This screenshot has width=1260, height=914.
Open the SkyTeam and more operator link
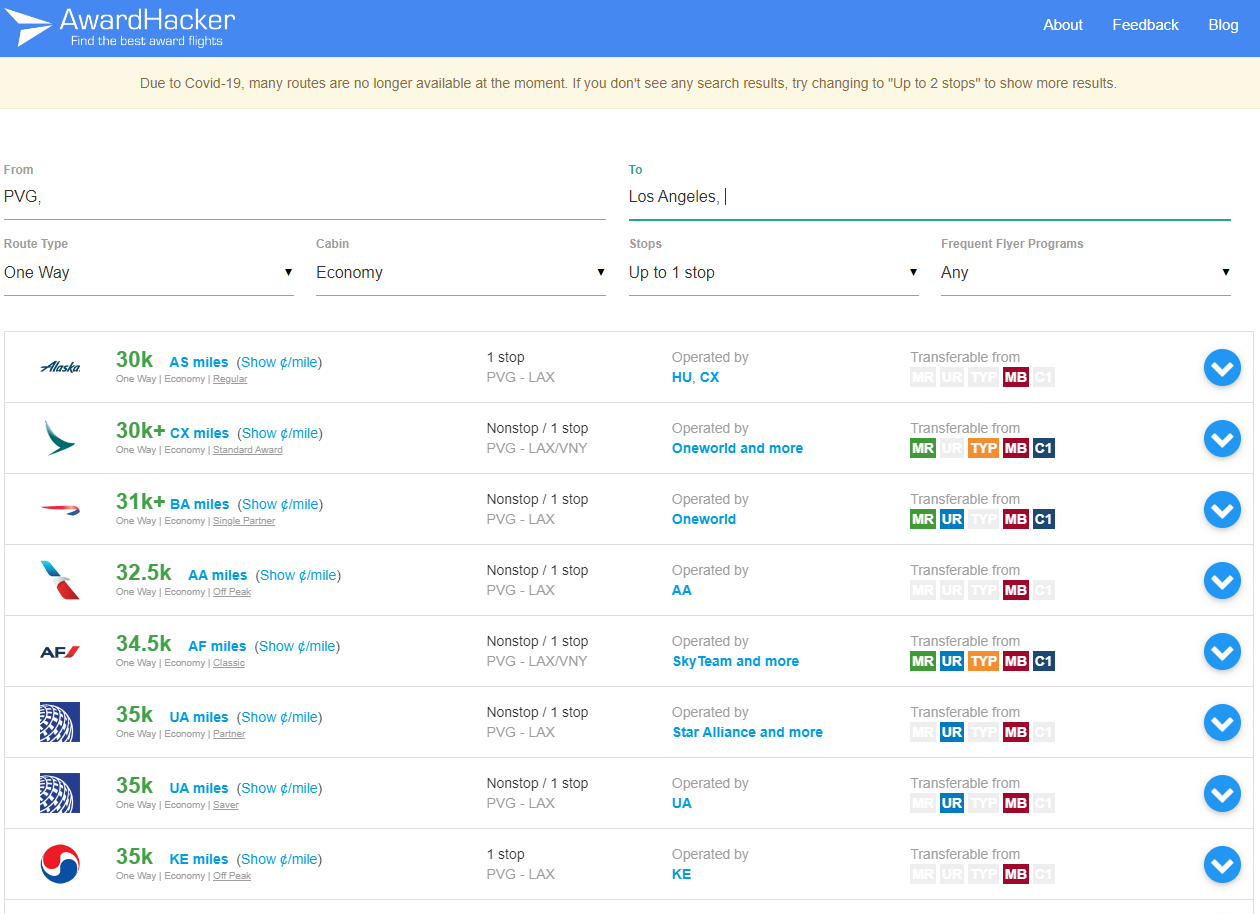[735, 661]
